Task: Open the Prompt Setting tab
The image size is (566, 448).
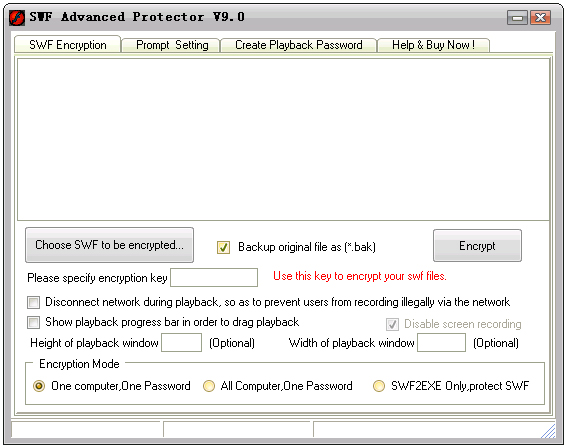Action: (171, 45)
